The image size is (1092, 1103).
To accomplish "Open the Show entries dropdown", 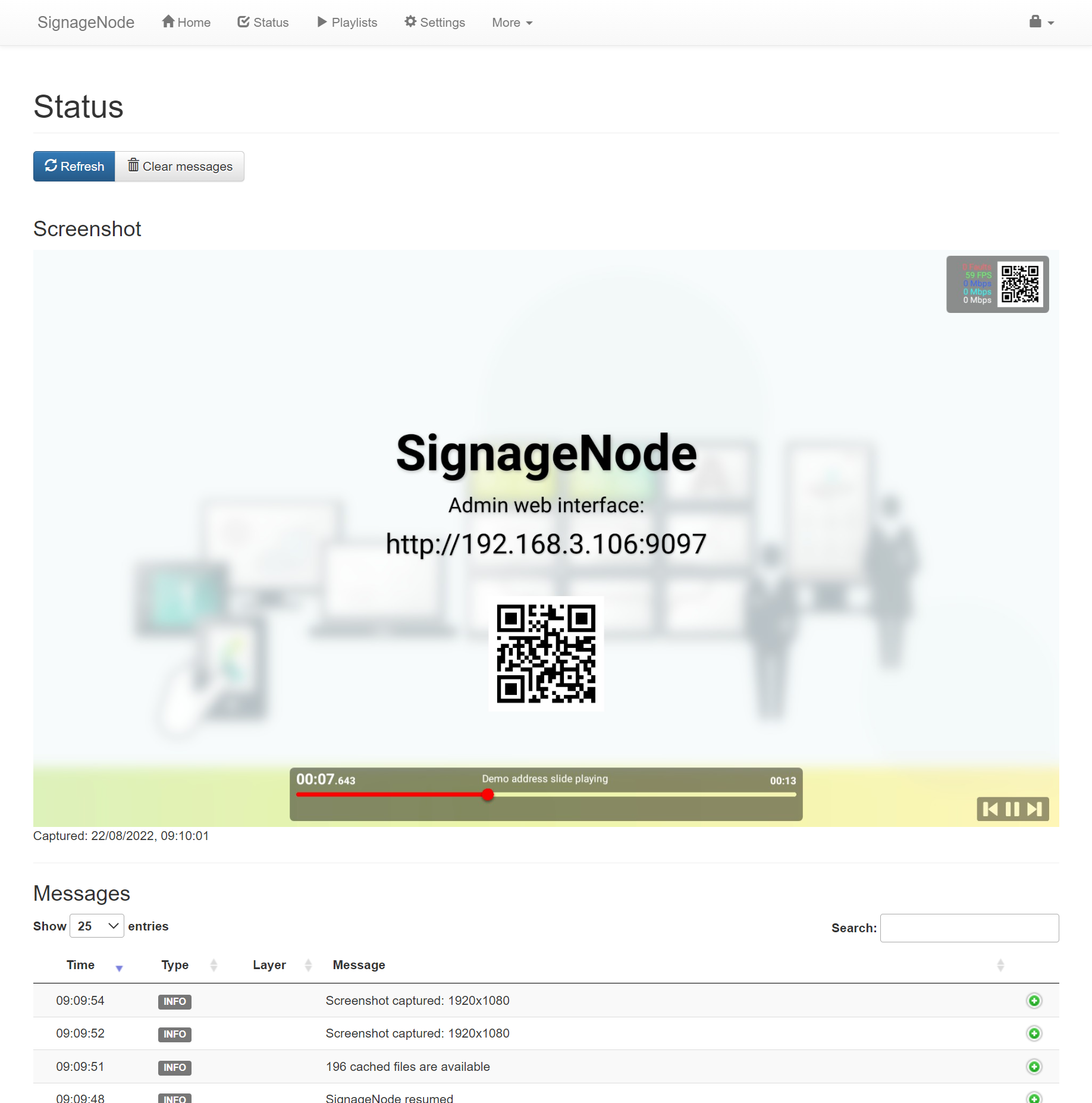I will (97, 926).
